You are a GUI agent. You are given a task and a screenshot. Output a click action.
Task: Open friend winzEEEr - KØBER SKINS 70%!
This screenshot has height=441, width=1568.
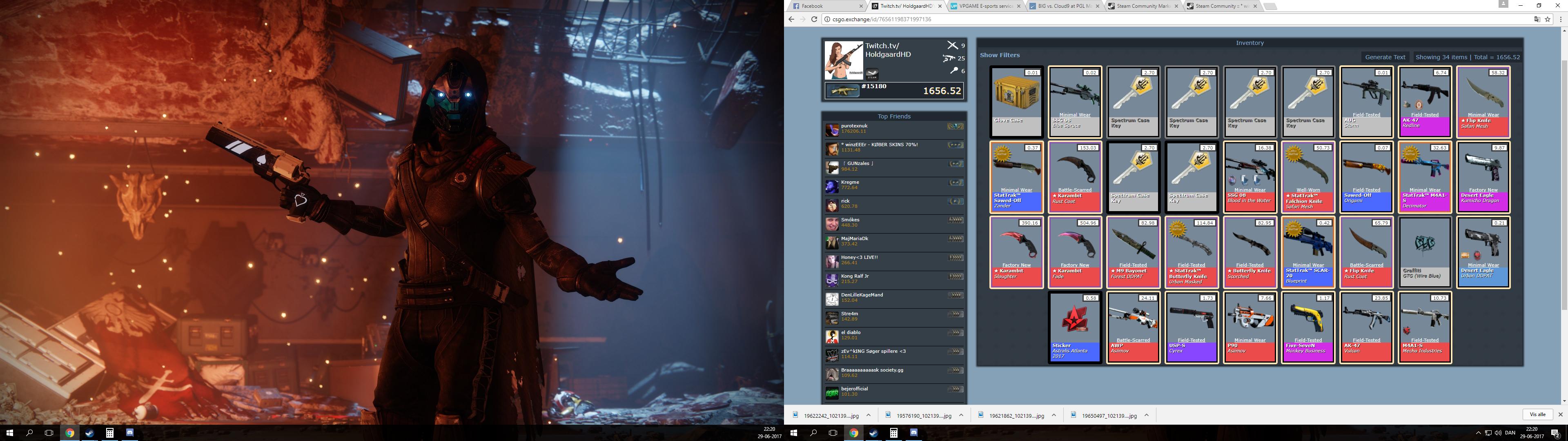pos(894,149)
